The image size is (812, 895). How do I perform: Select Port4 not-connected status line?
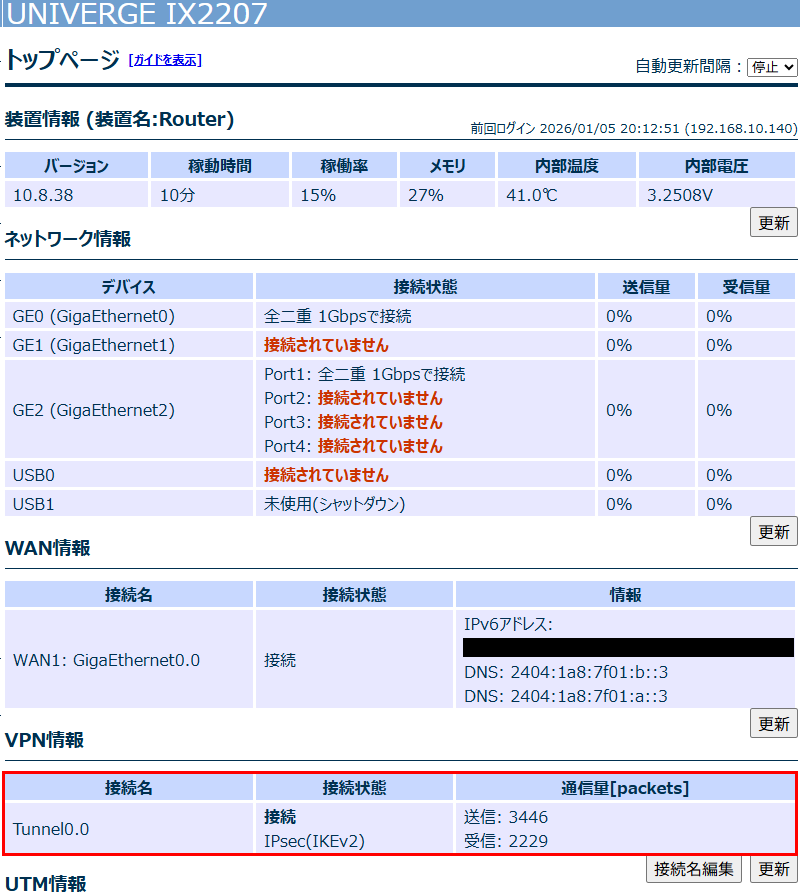coord(353,446)
